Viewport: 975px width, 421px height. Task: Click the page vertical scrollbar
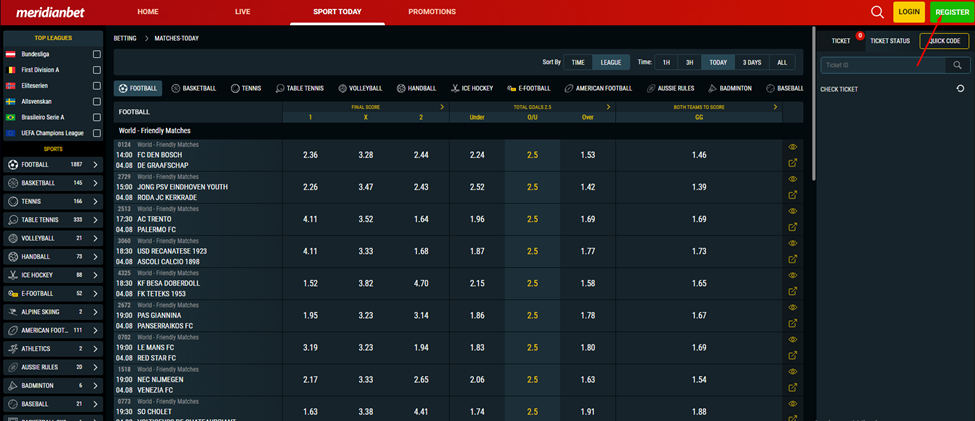(x=813, y=103)
